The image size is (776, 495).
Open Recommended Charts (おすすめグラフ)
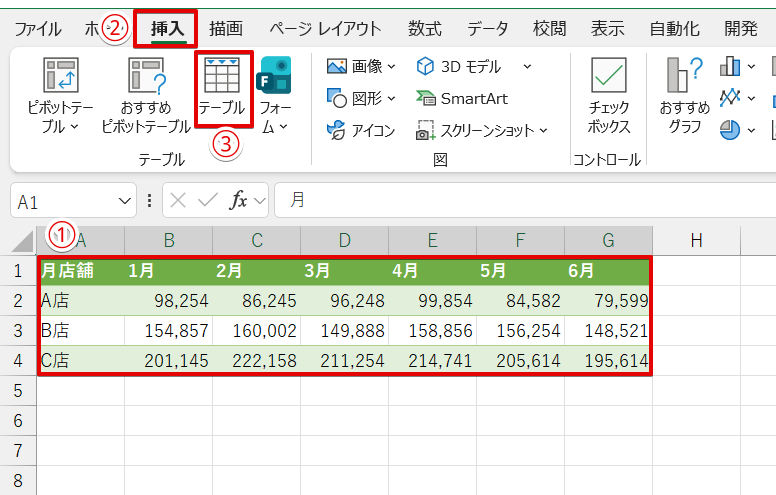point(685,94)
